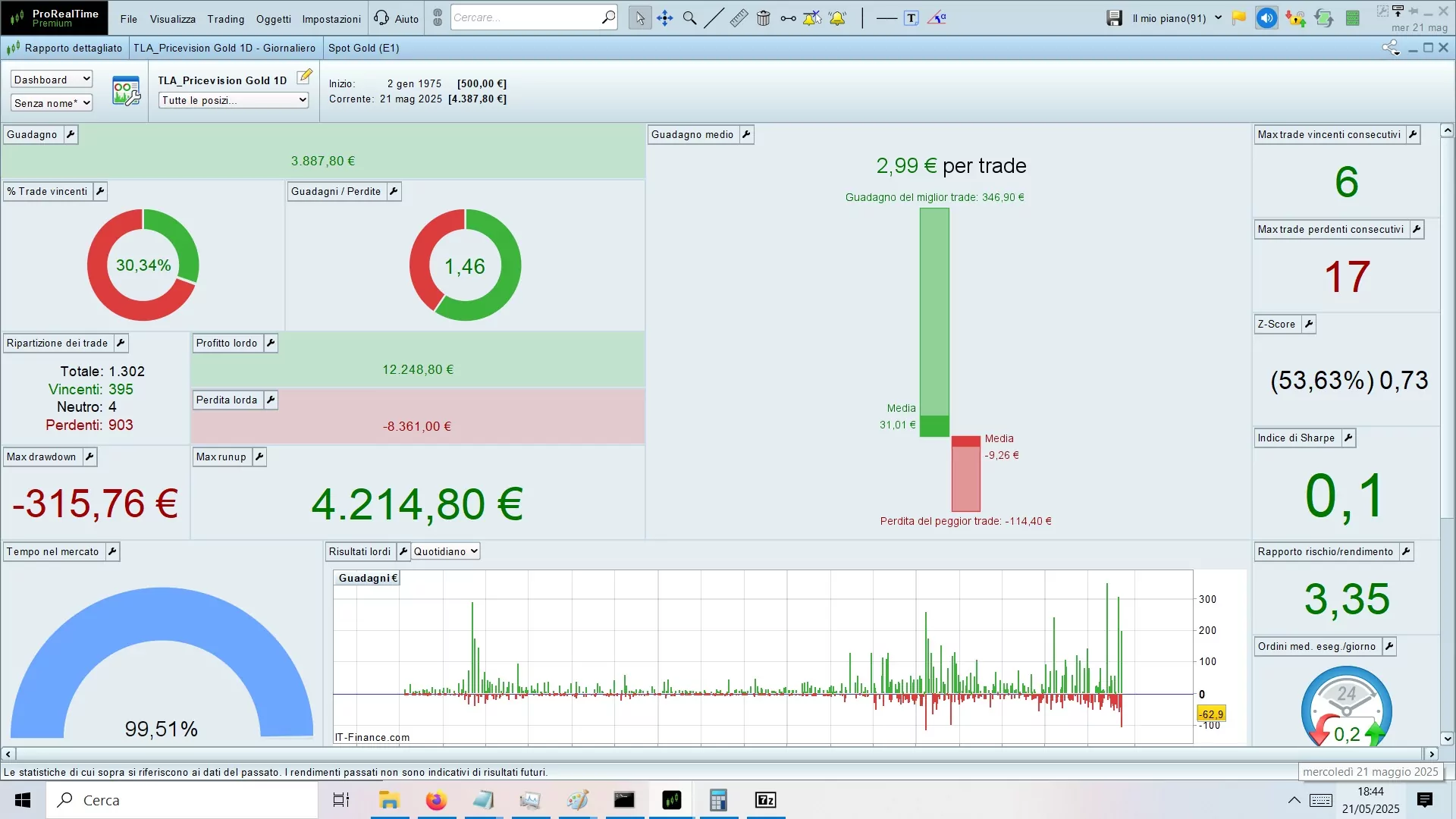Click the floppy disk save icon

(x=1114, y=18)
